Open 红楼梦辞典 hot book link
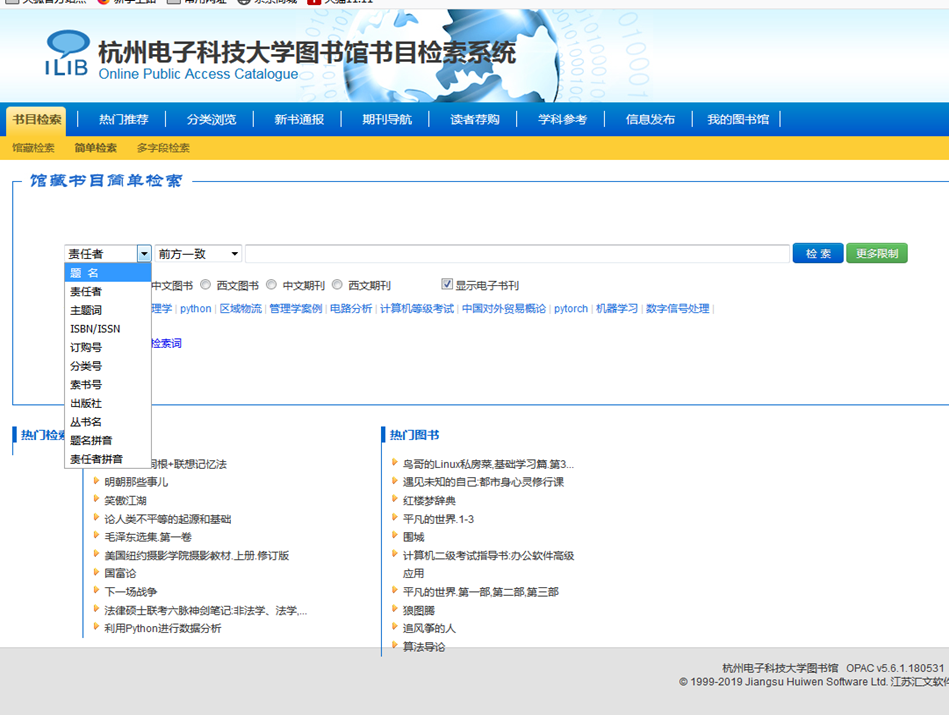Viewport: 949px width, 715px height. (x=429, y=501)
